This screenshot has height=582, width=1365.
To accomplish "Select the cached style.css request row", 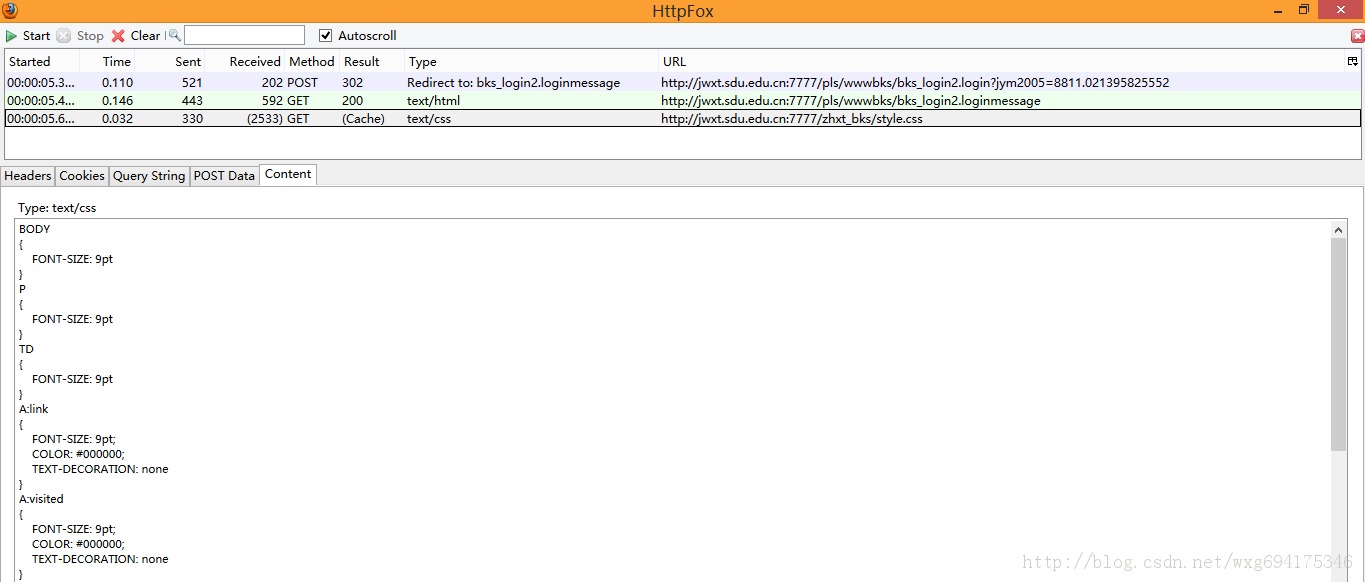I will coord(683,119).
